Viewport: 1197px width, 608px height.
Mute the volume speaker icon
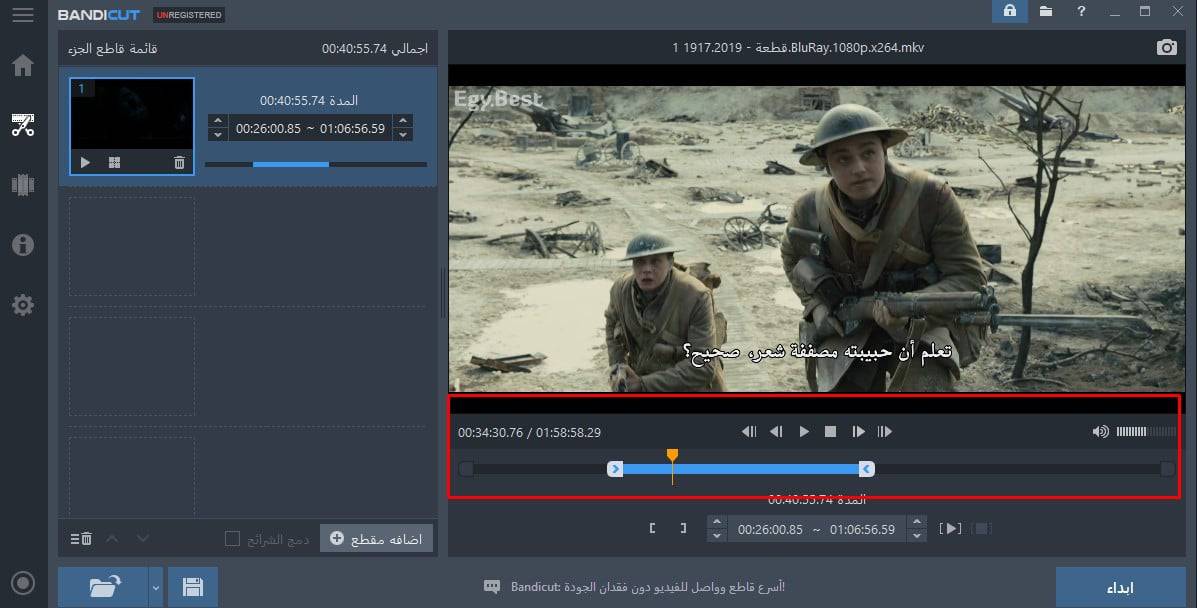1100,432
